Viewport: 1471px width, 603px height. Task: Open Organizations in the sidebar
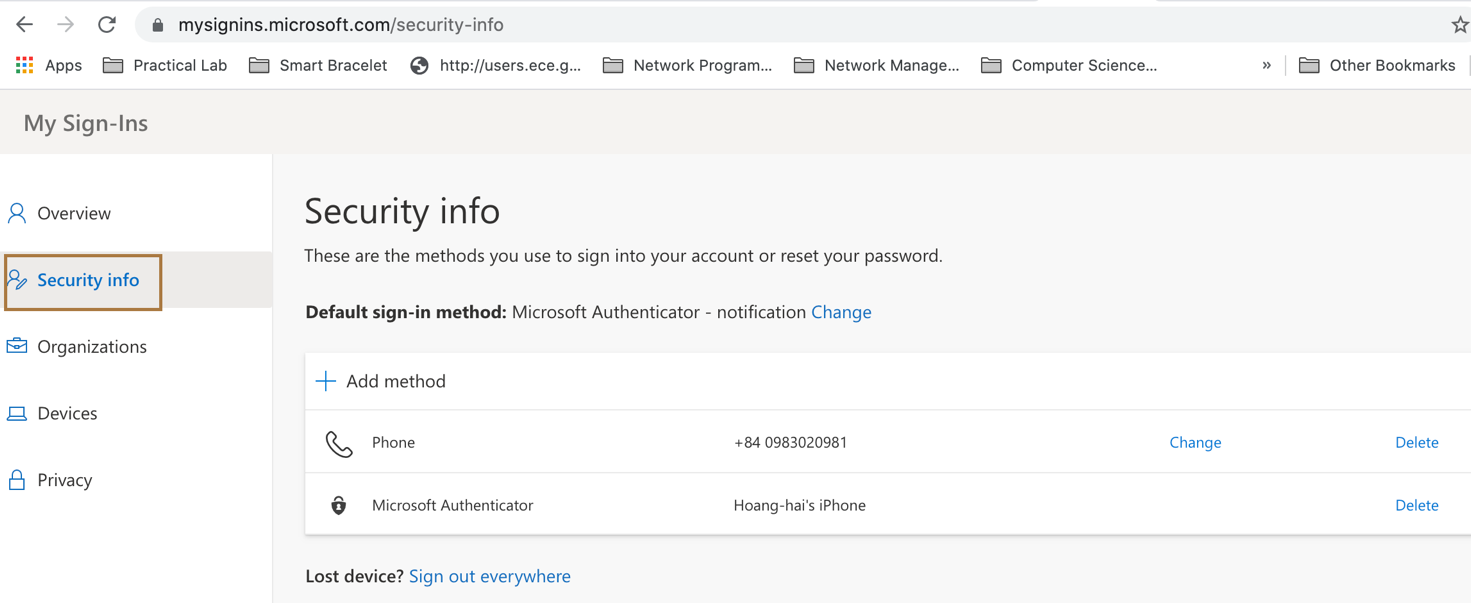click(91, 347)
